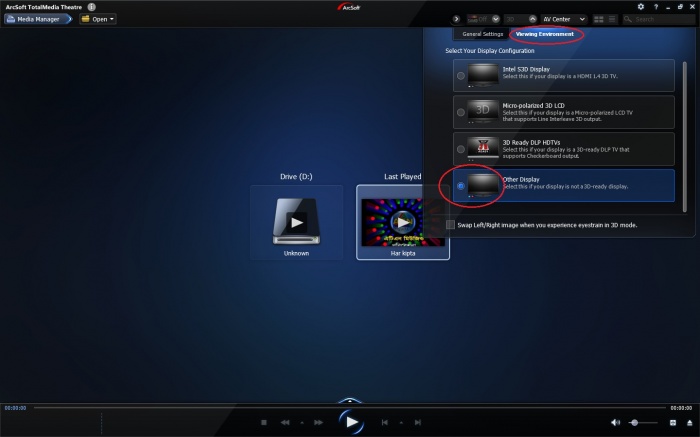Click the Stop button
Image resolution: width=700 pixels, height=437 pixels.
tap(264, 422)
